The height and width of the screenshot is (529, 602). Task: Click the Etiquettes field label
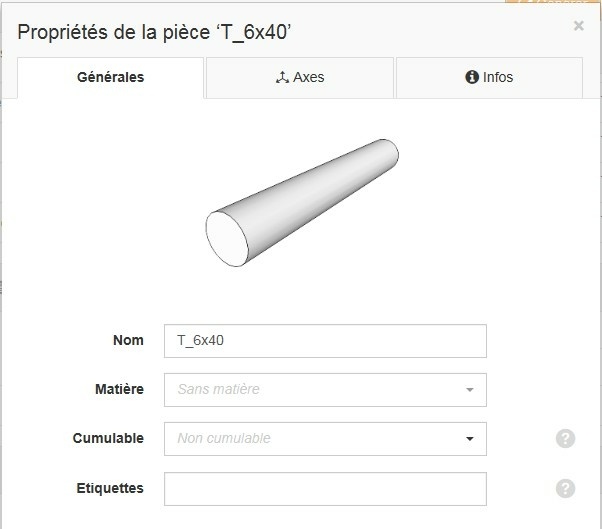point(108,488)
